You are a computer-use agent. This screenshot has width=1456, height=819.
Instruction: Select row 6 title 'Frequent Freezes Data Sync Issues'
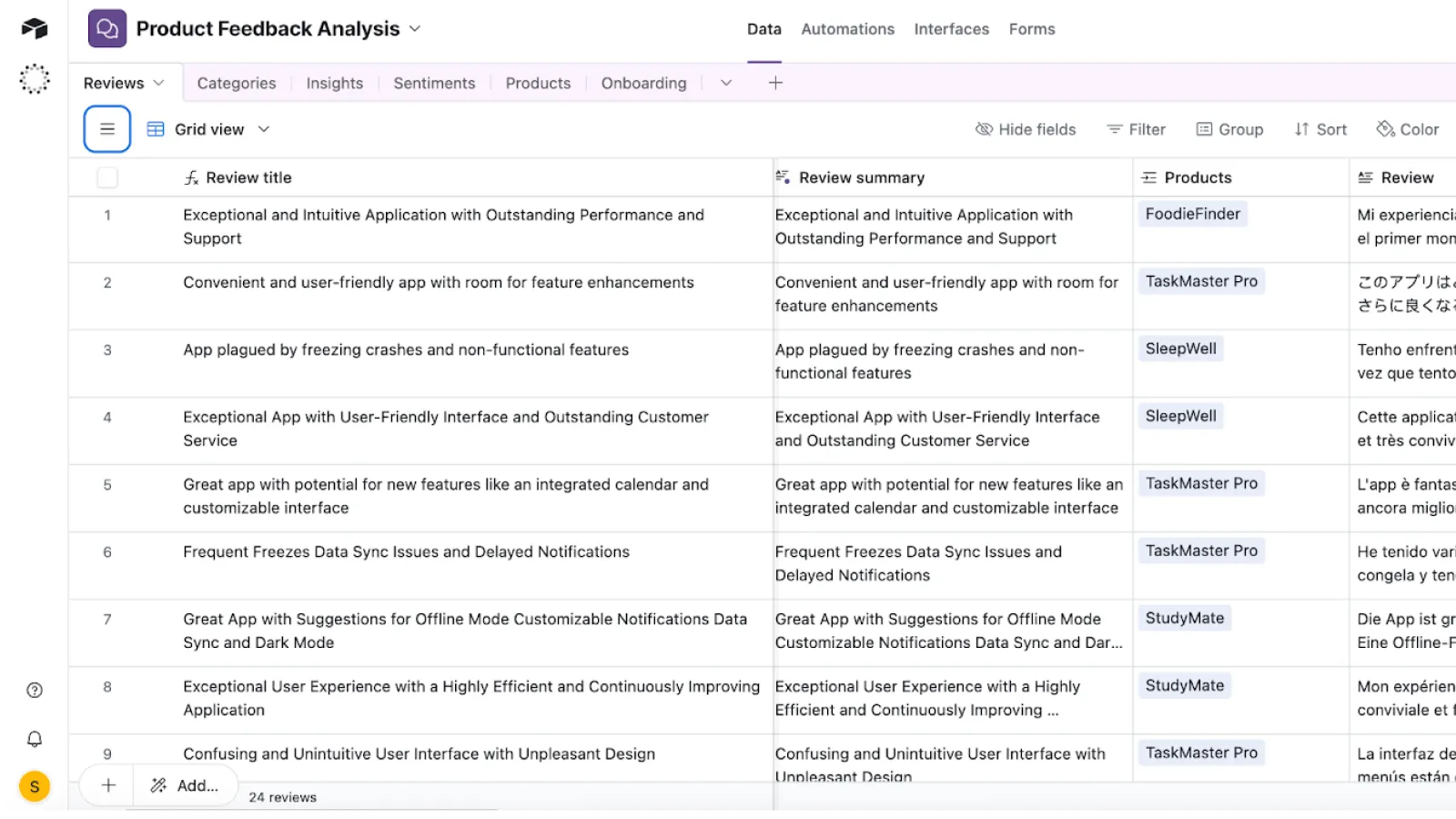(406, 551)
